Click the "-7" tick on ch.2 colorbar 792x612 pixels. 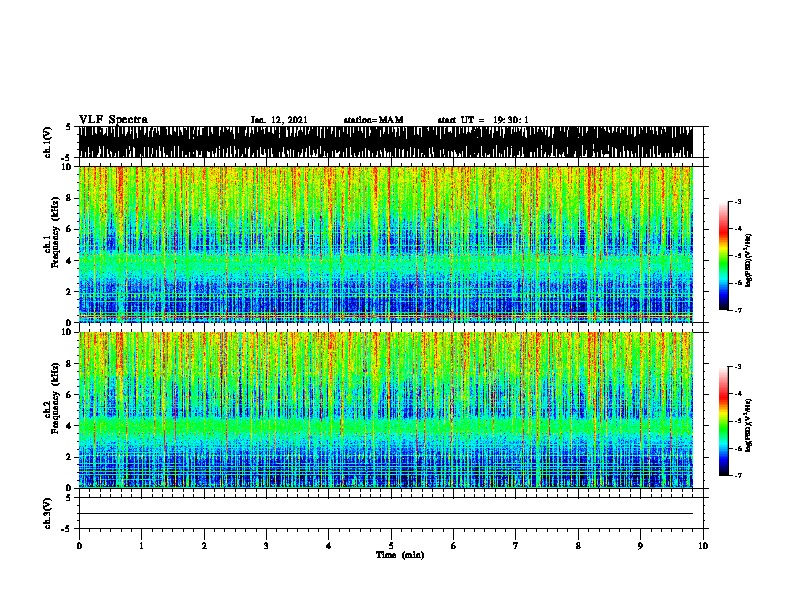click(x=738, y=475)
